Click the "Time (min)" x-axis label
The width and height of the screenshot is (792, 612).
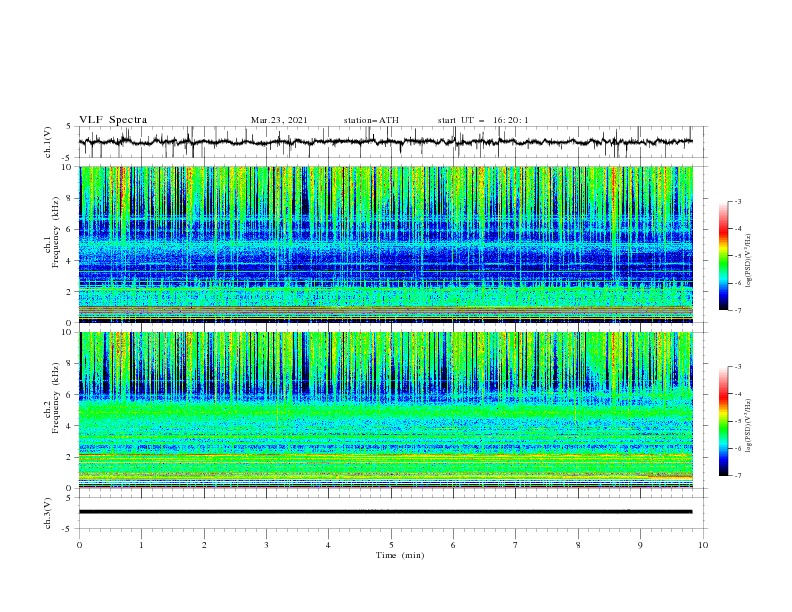pos(400,555)
